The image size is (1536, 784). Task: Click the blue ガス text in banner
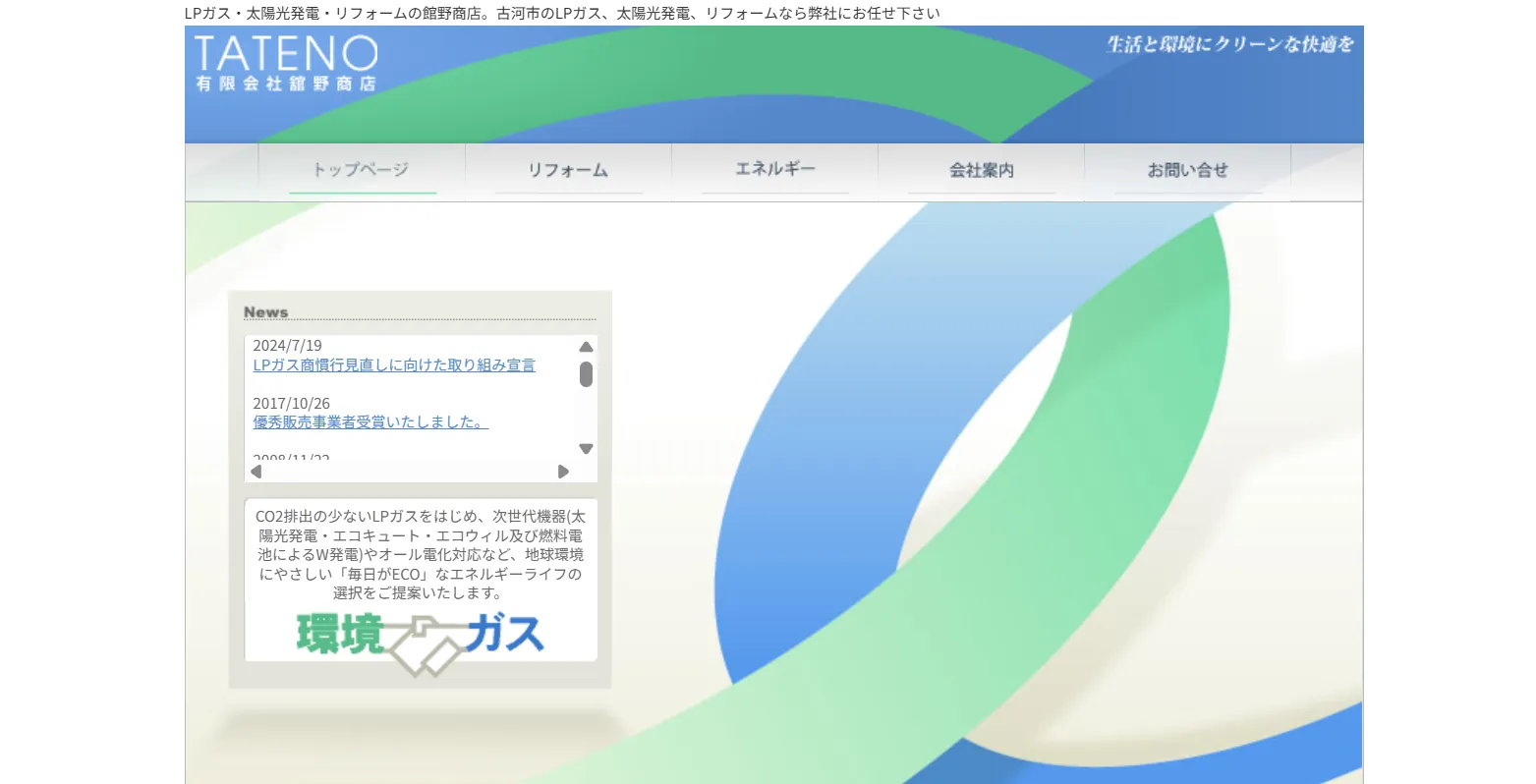click(x=505, y=634)
